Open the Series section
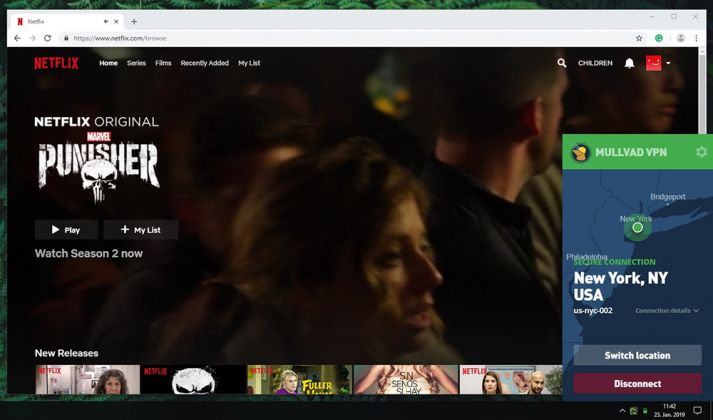713x420 pixels. [136, 63]
